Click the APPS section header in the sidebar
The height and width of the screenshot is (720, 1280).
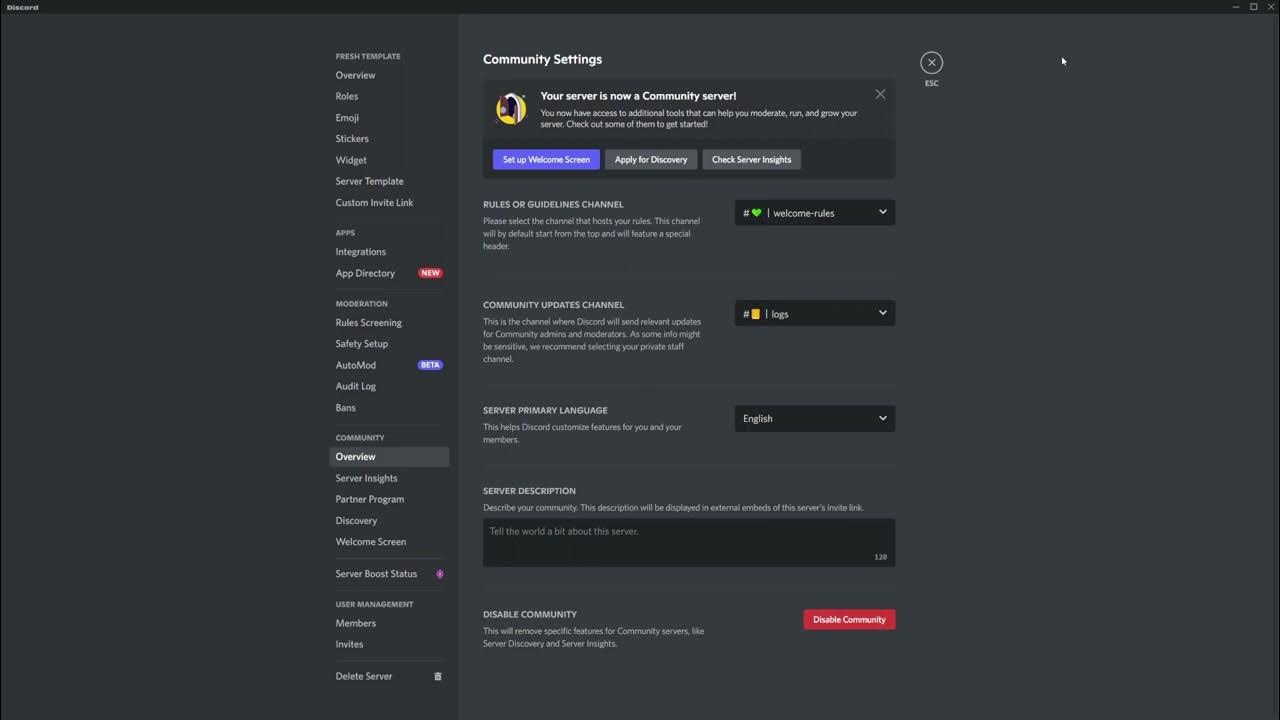(x=345, y=233)
